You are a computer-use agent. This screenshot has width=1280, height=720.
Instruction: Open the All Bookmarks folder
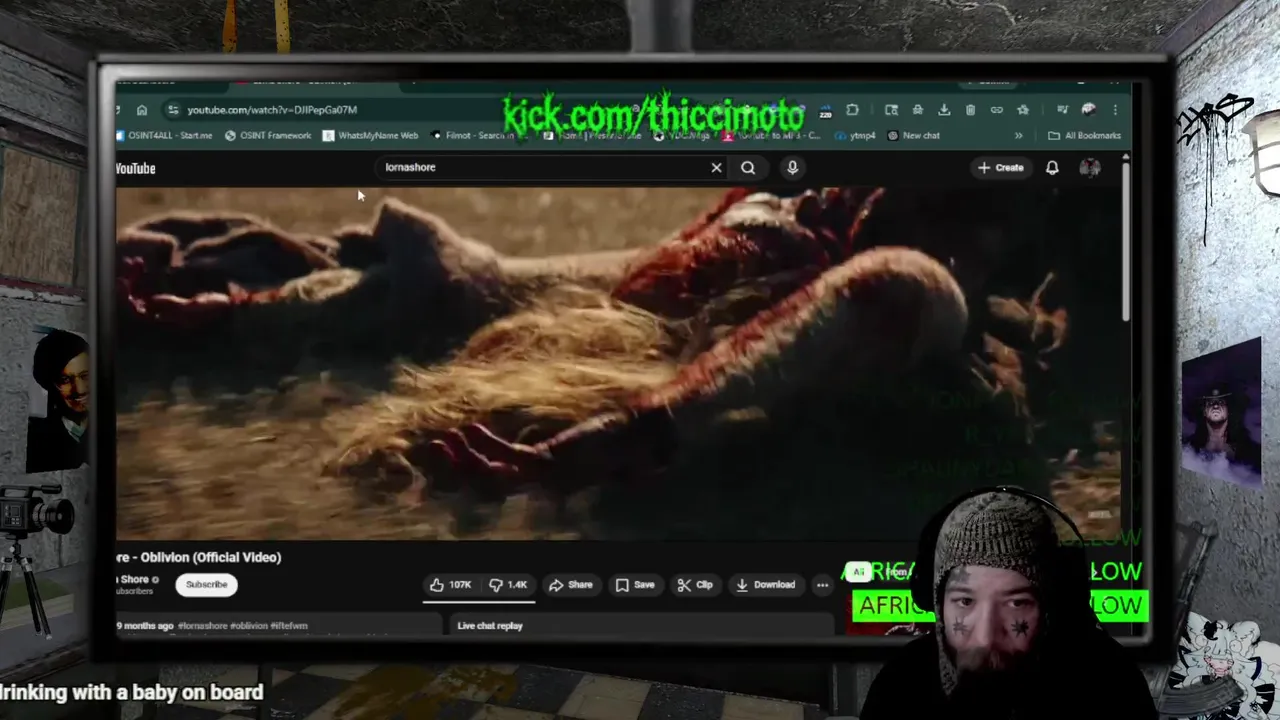pyautogui.click(x=1085, y=135)
